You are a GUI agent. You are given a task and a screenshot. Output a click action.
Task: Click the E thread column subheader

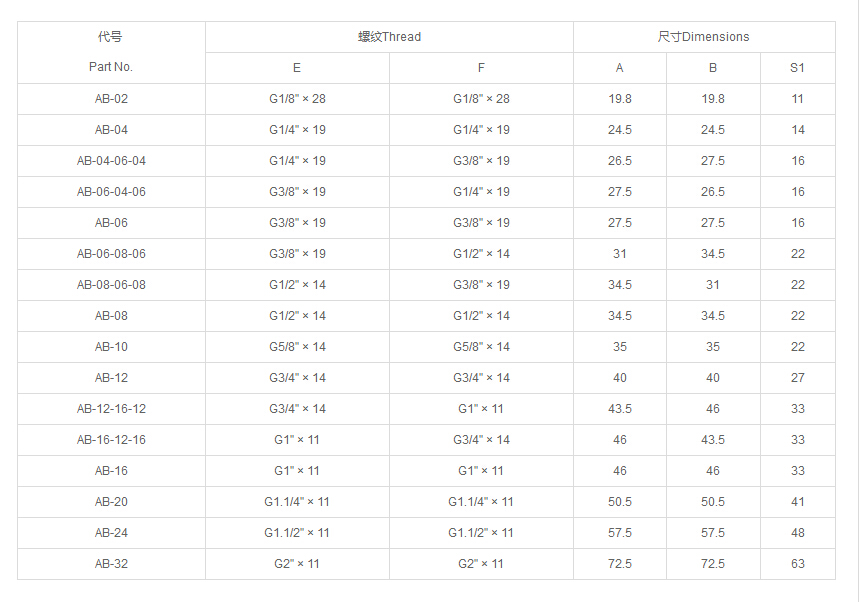tap(297, 68)
